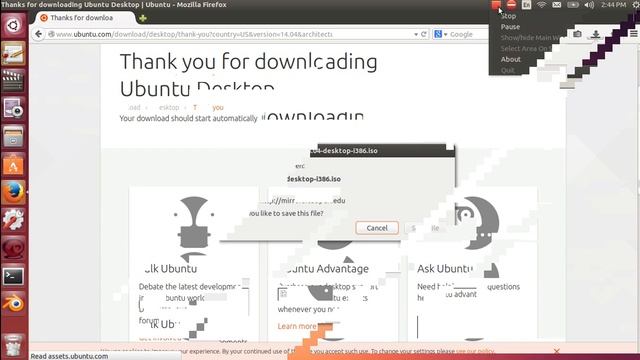This screenshot has width=640, height=360.
Task: Dismiss cookie notice with red X
Action: click(557, 351)
